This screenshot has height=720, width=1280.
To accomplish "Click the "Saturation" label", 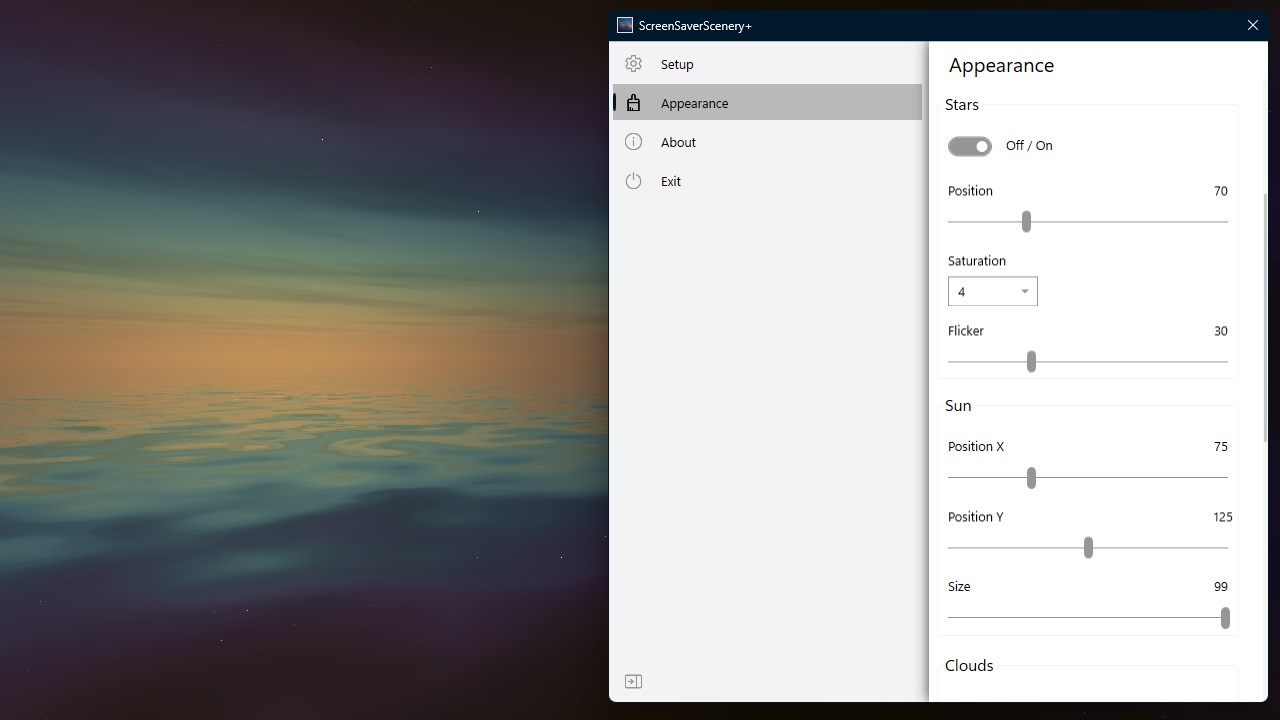I will 977,261.
